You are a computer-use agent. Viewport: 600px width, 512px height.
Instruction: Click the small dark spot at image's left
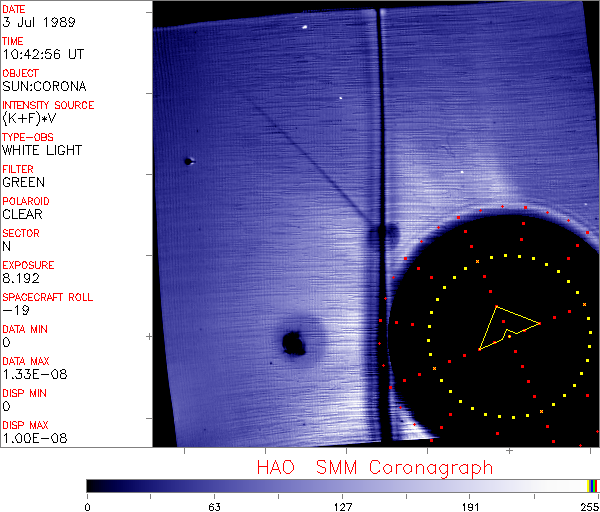(x=189, y=161)
